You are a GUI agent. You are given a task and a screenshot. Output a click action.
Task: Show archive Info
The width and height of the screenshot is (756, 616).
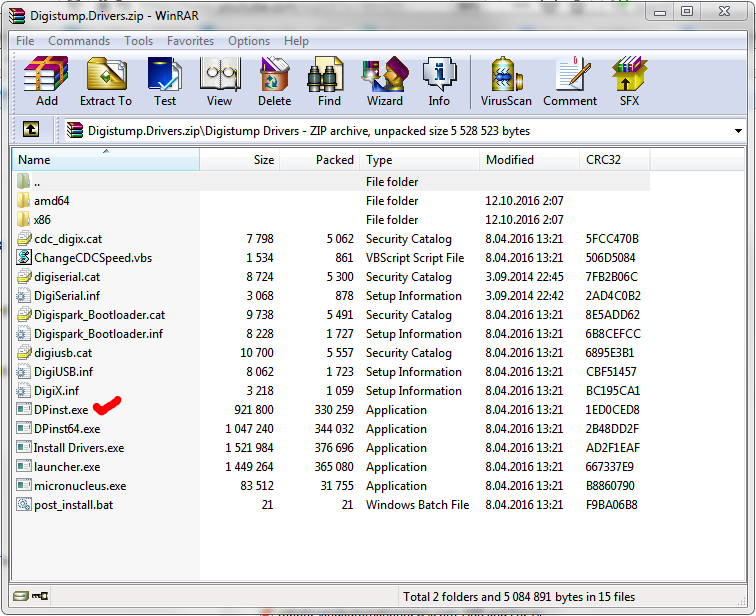click(x=439, y=81)
